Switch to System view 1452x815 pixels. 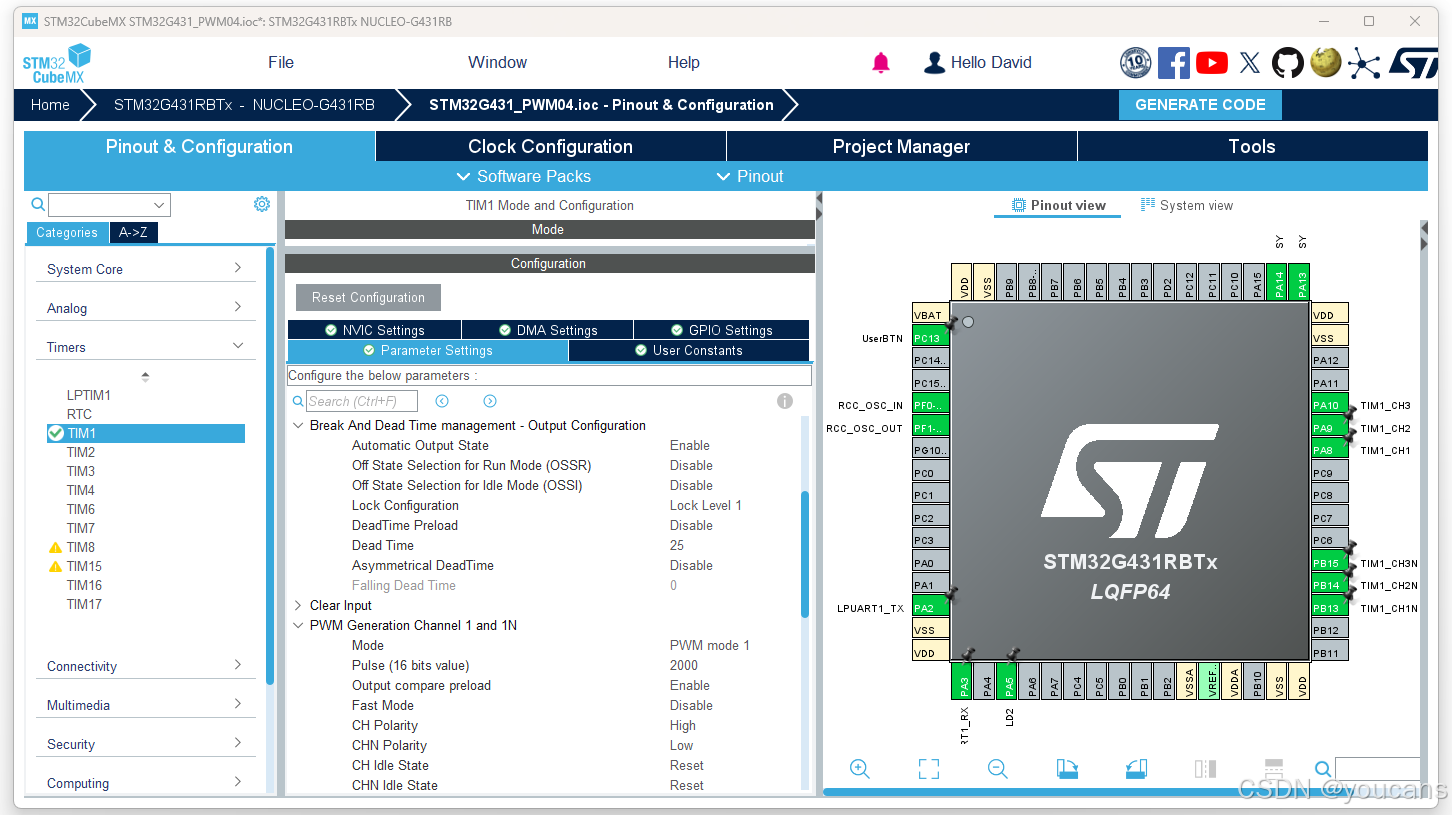tap(1187, 205)
